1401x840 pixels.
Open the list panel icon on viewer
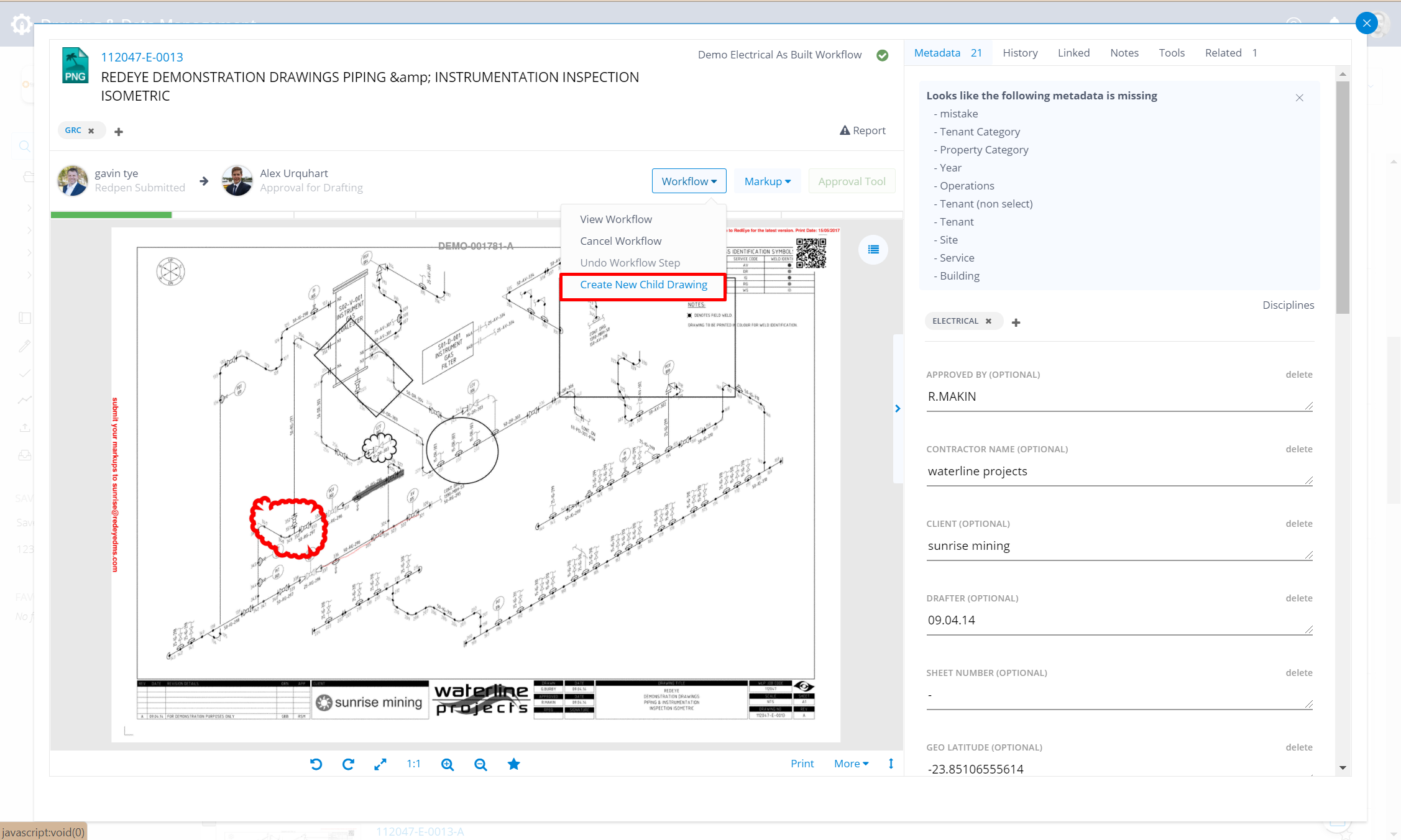point(873,250)
